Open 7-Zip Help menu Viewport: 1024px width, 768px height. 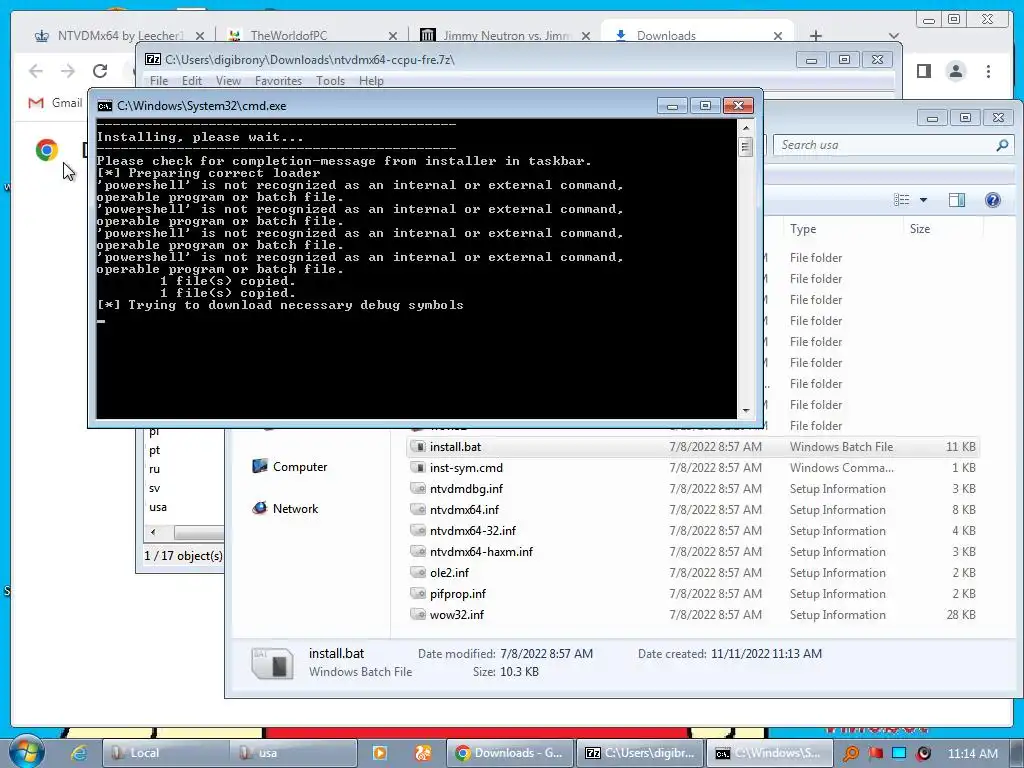pos(371,81)
